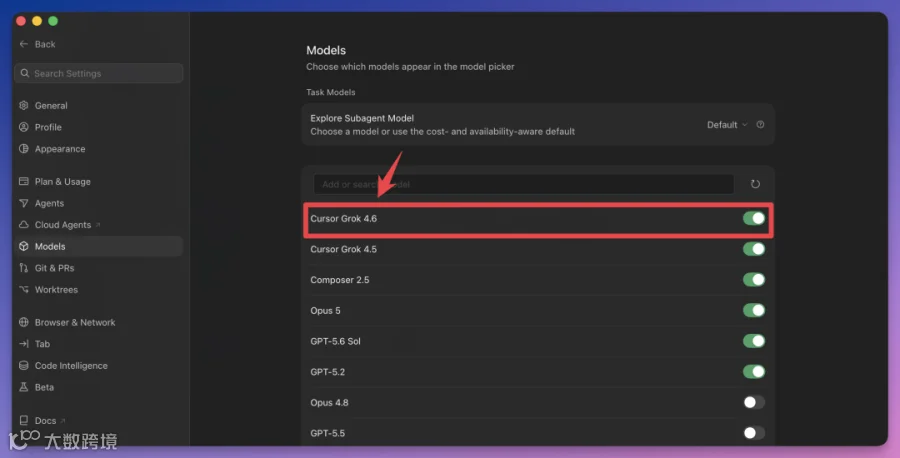Select Plan & Usage section
This screenshot has height=458, width=900.
(x=99, y=181)
